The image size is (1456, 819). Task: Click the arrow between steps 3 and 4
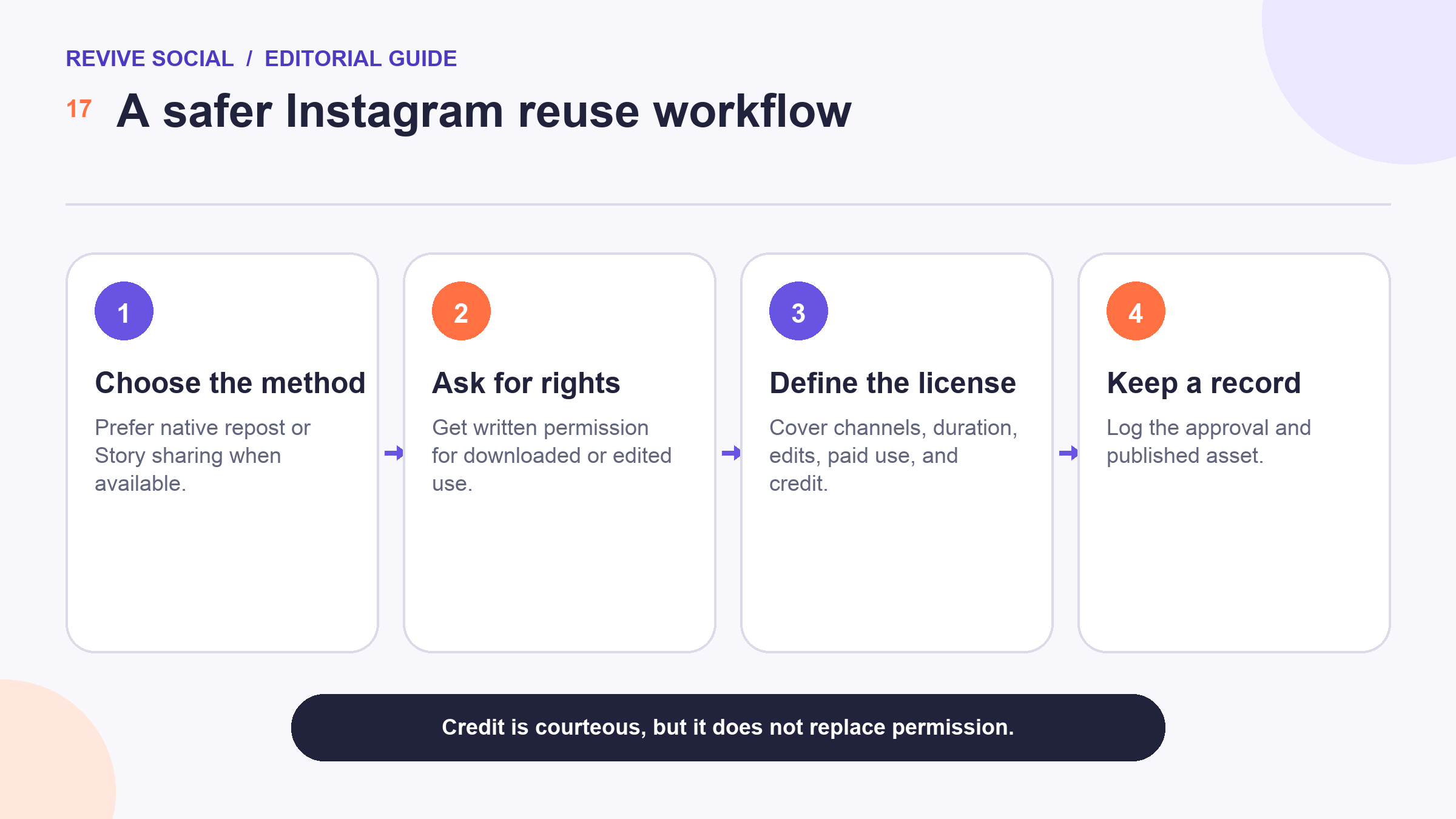tap(1068, 453)
